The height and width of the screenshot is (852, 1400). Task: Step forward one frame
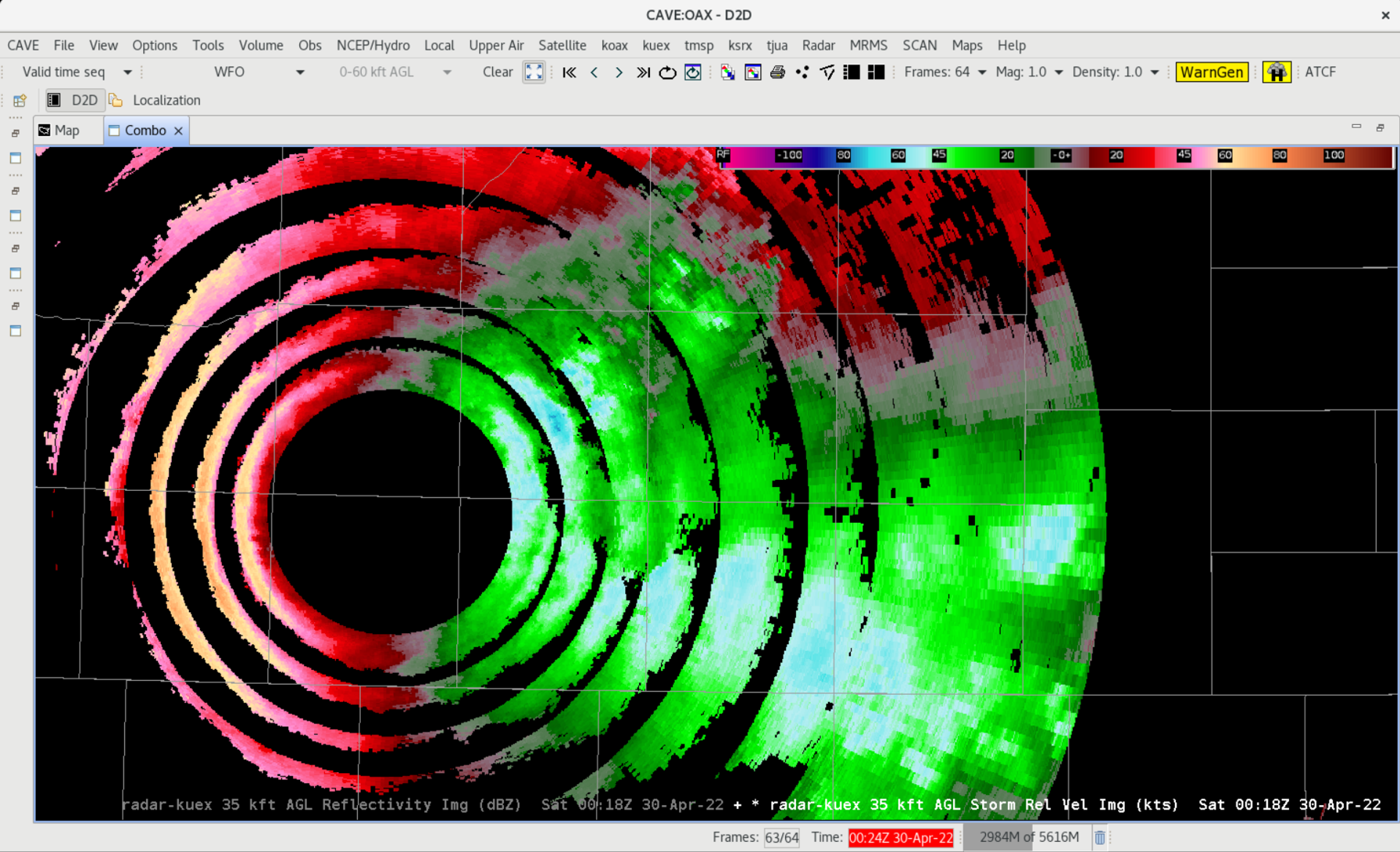(x=619, y=72)
